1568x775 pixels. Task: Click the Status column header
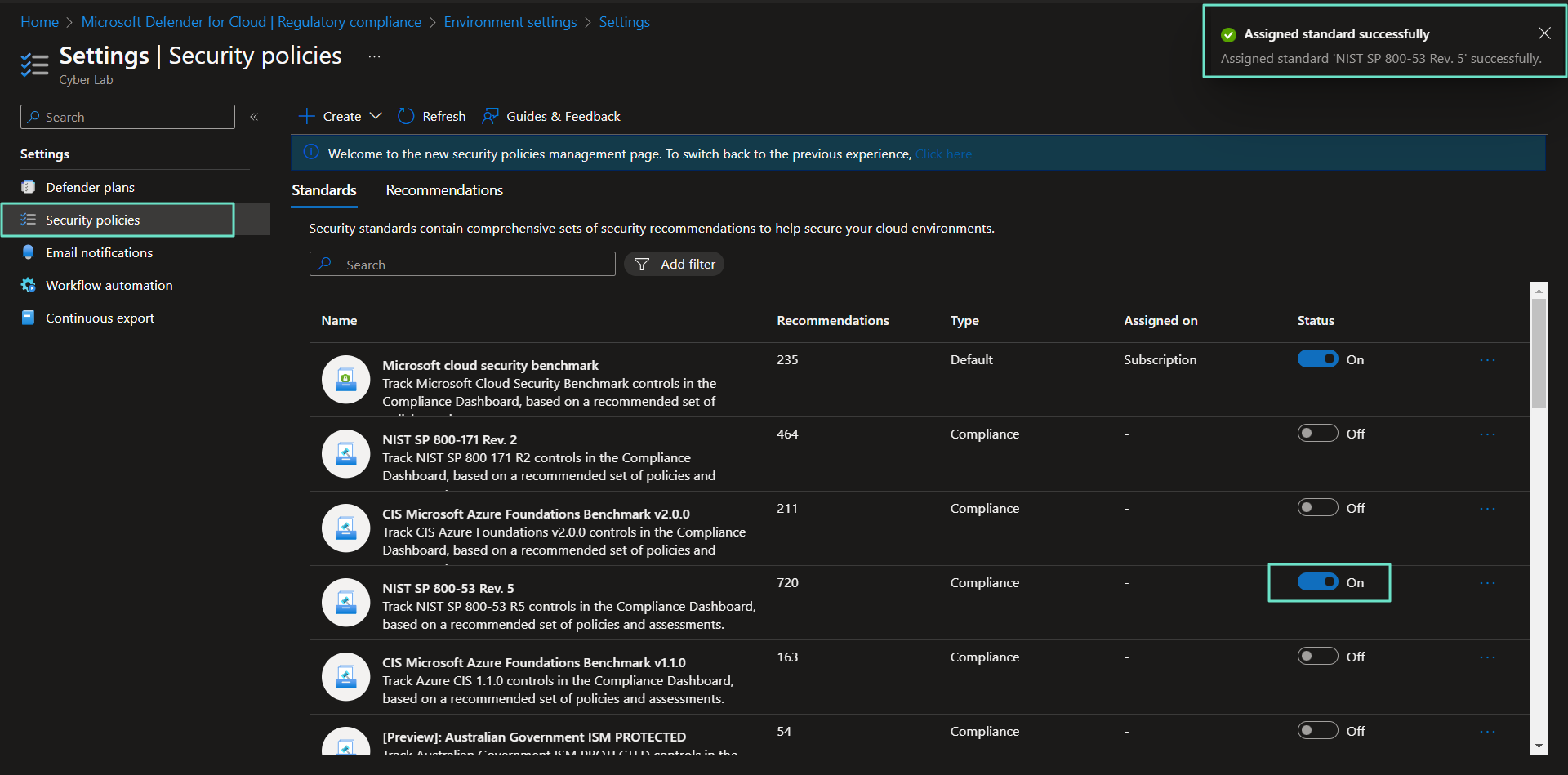click(x=1316, y=320)
